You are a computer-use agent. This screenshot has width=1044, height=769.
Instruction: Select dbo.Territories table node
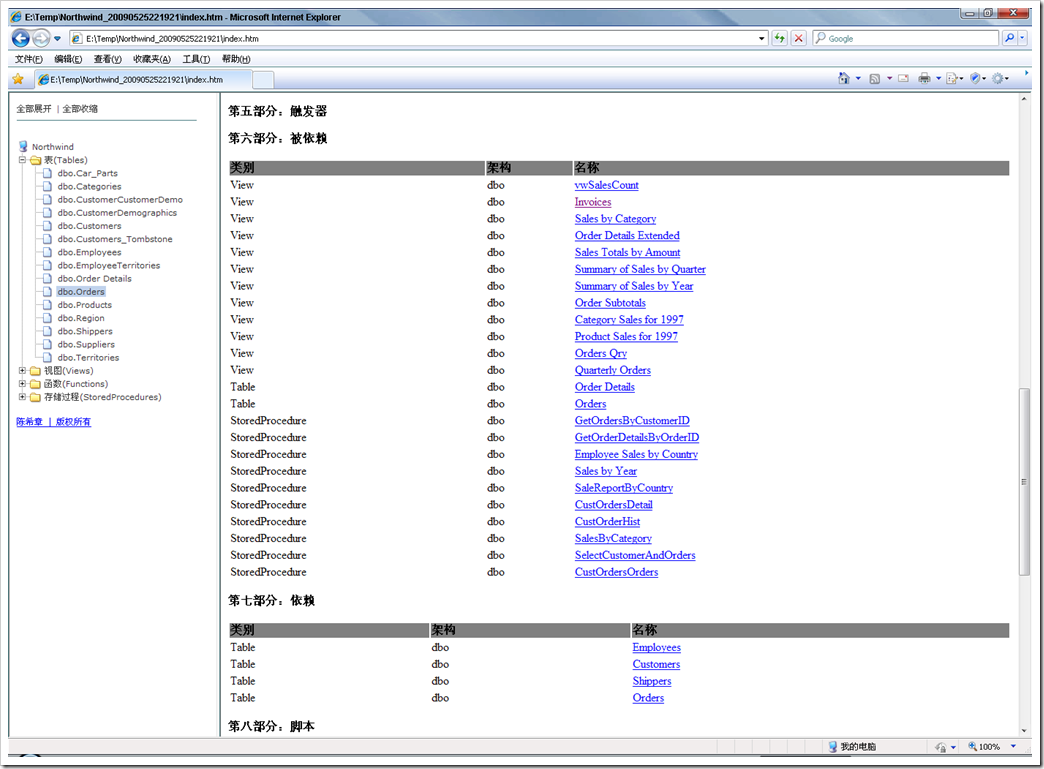[88, 358]
